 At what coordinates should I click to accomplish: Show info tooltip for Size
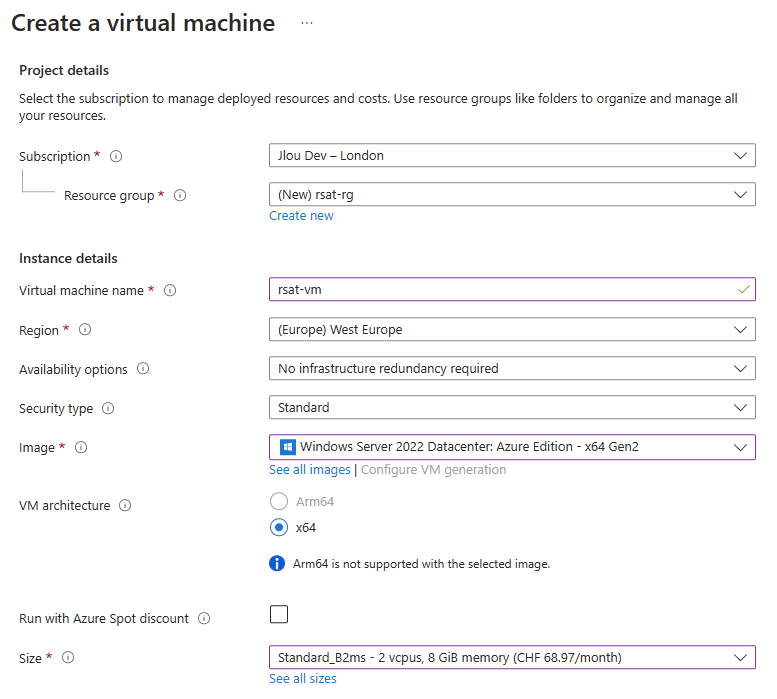pos(68,657)
